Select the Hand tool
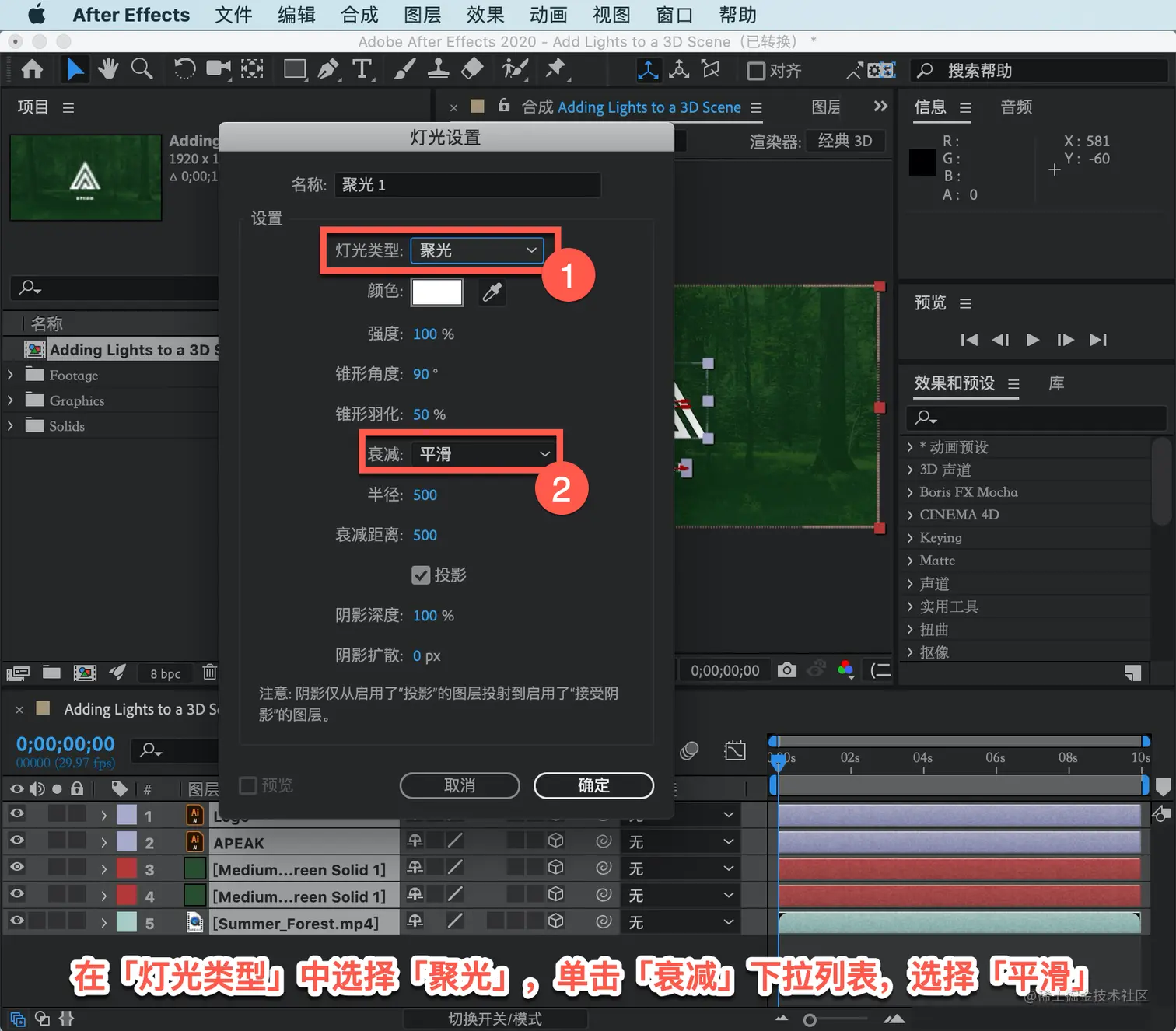Image resolution: width=1176 pixels, height=1031 pixels. [x=108, y=69]
